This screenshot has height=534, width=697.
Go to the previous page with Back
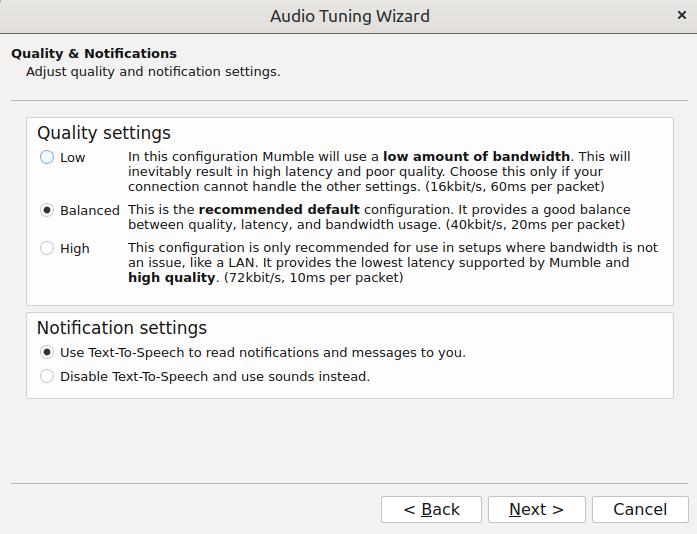(431, 509)
